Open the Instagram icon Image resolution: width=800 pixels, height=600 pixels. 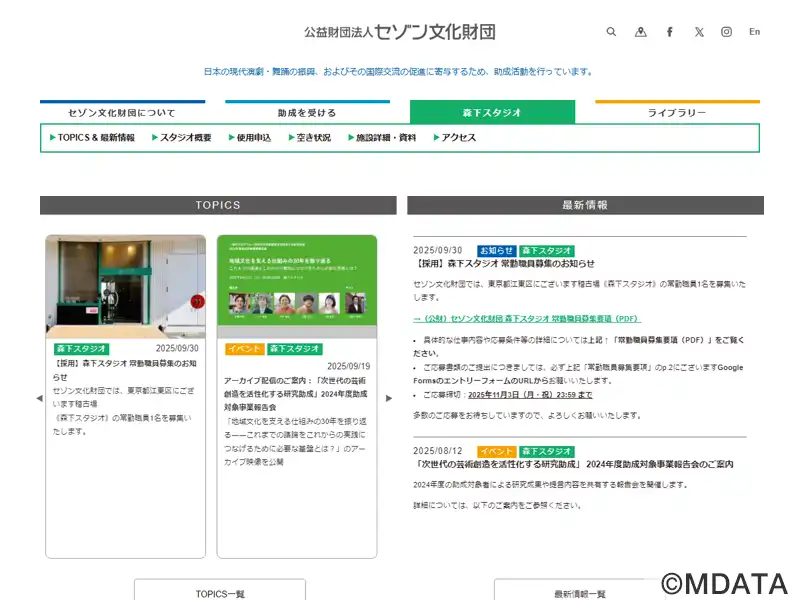coord(727,32)
